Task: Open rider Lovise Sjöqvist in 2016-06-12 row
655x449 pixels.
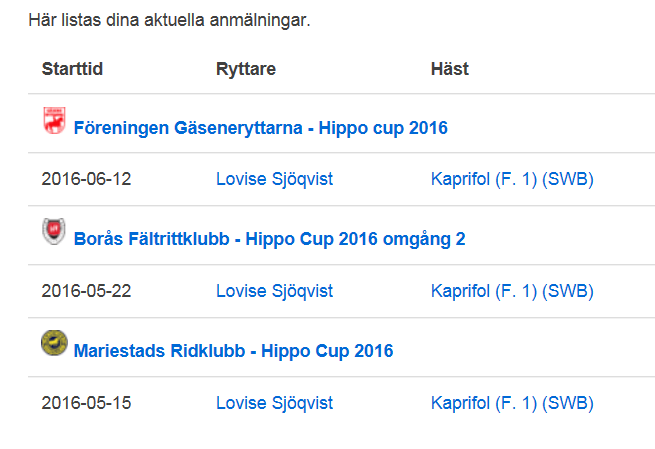Action: (274, 180)
